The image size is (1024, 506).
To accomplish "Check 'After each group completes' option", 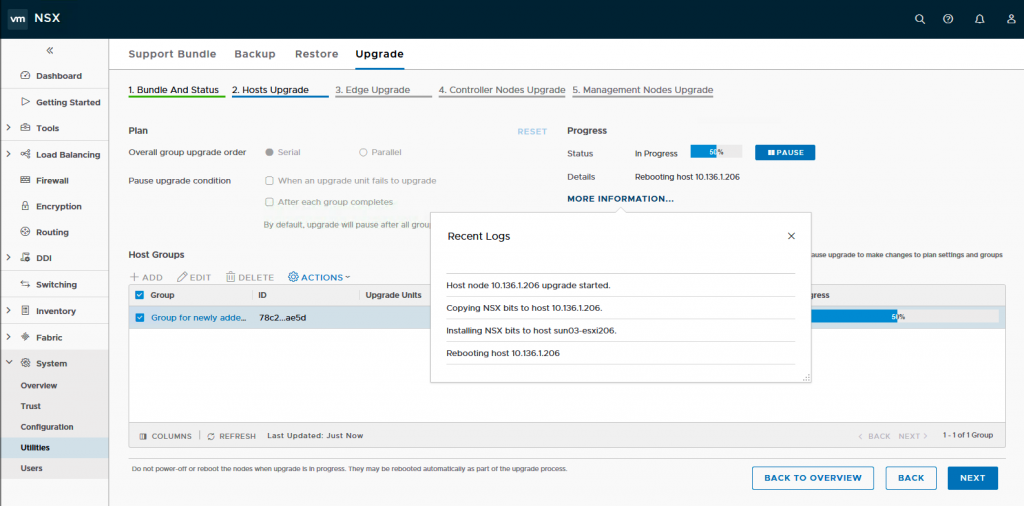I will (268, 202).
